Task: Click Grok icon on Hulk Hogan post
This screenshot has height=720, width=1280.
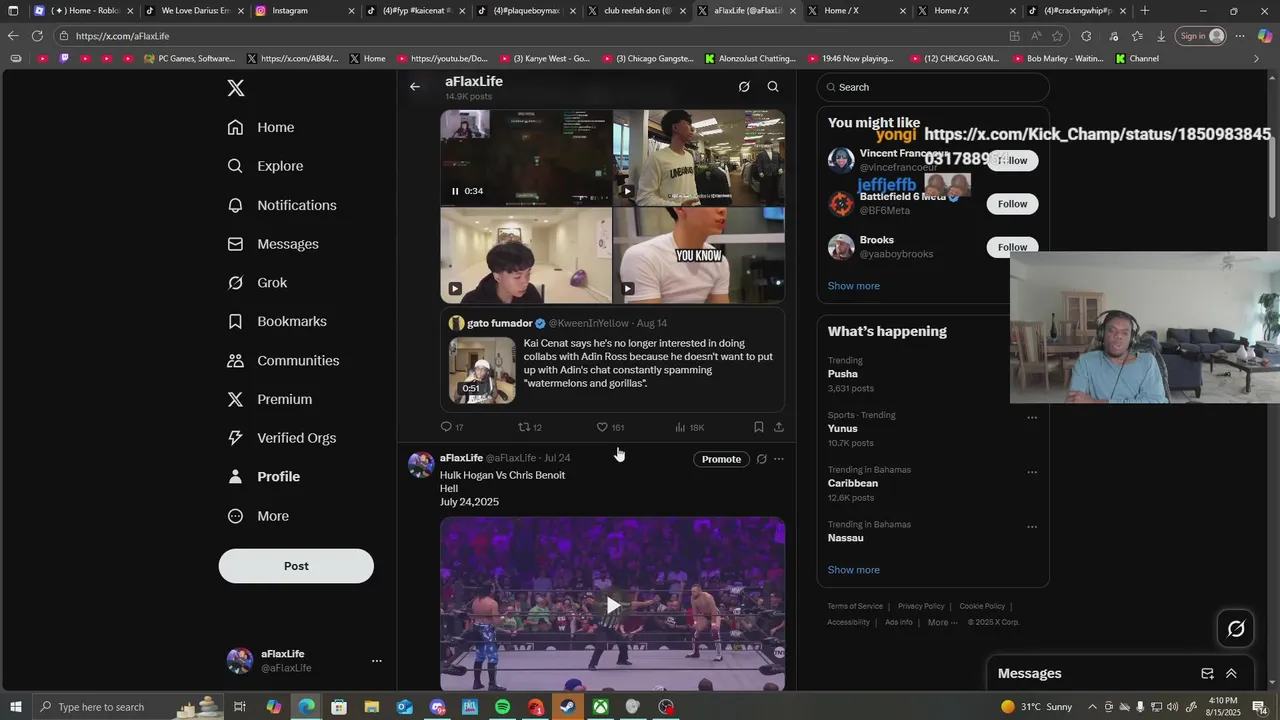Action: [761, 459]
